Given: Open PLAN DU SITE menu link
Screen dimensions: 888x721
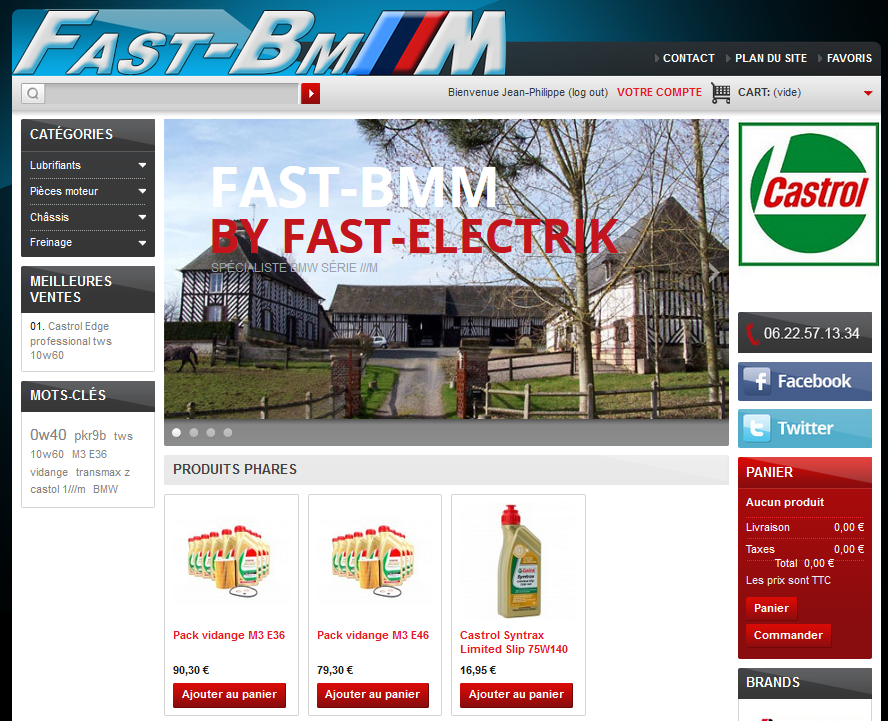Looking at the screenshot, I should [771, 58].
